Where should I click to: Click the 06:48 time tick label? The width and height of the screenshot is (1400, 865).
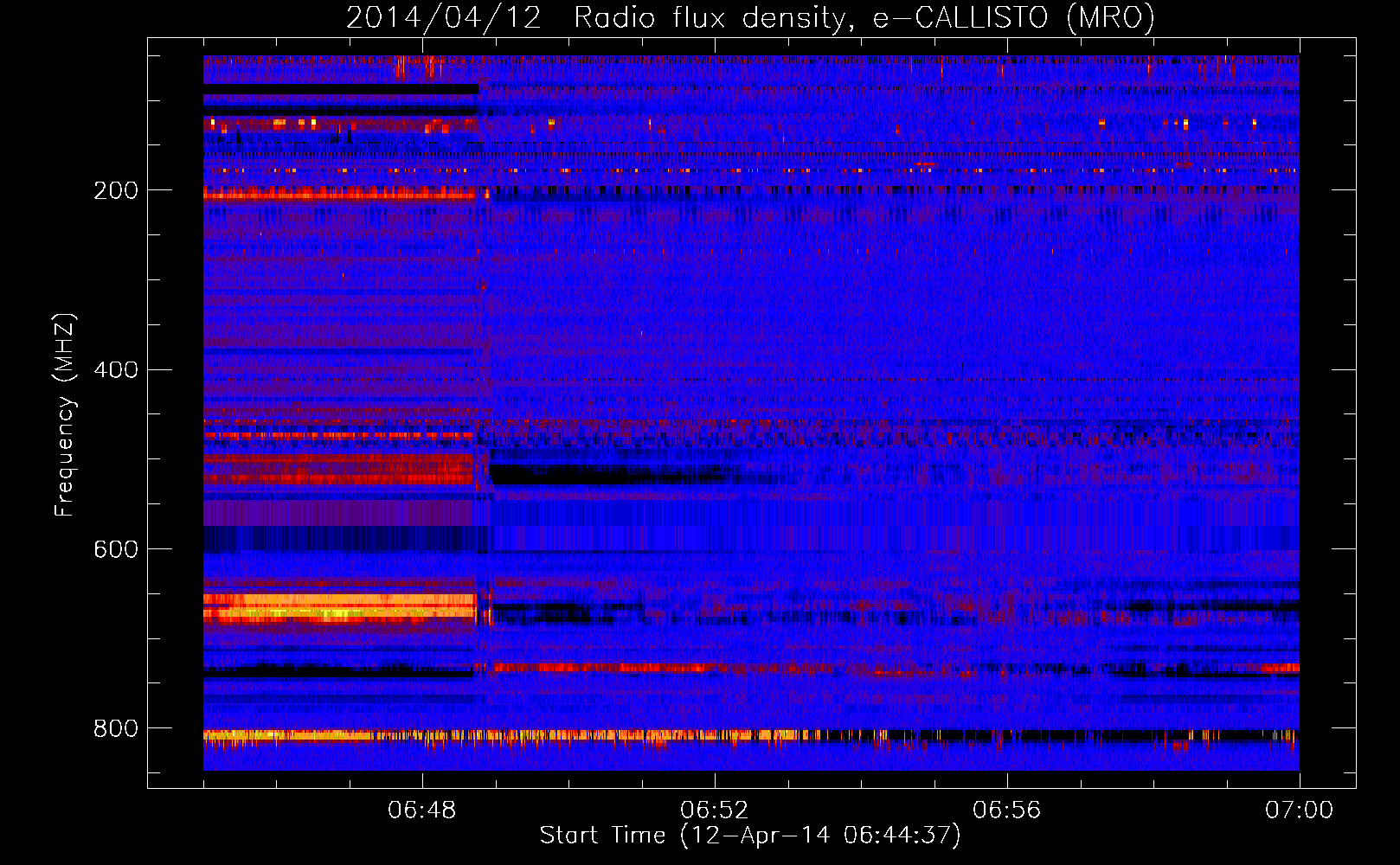coord(422,811)
